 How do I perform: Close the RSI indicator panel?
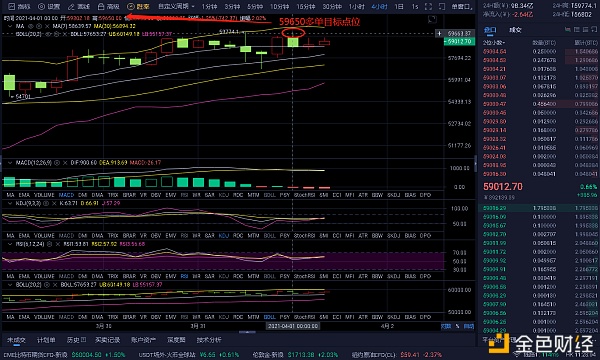tap(57, 244)
